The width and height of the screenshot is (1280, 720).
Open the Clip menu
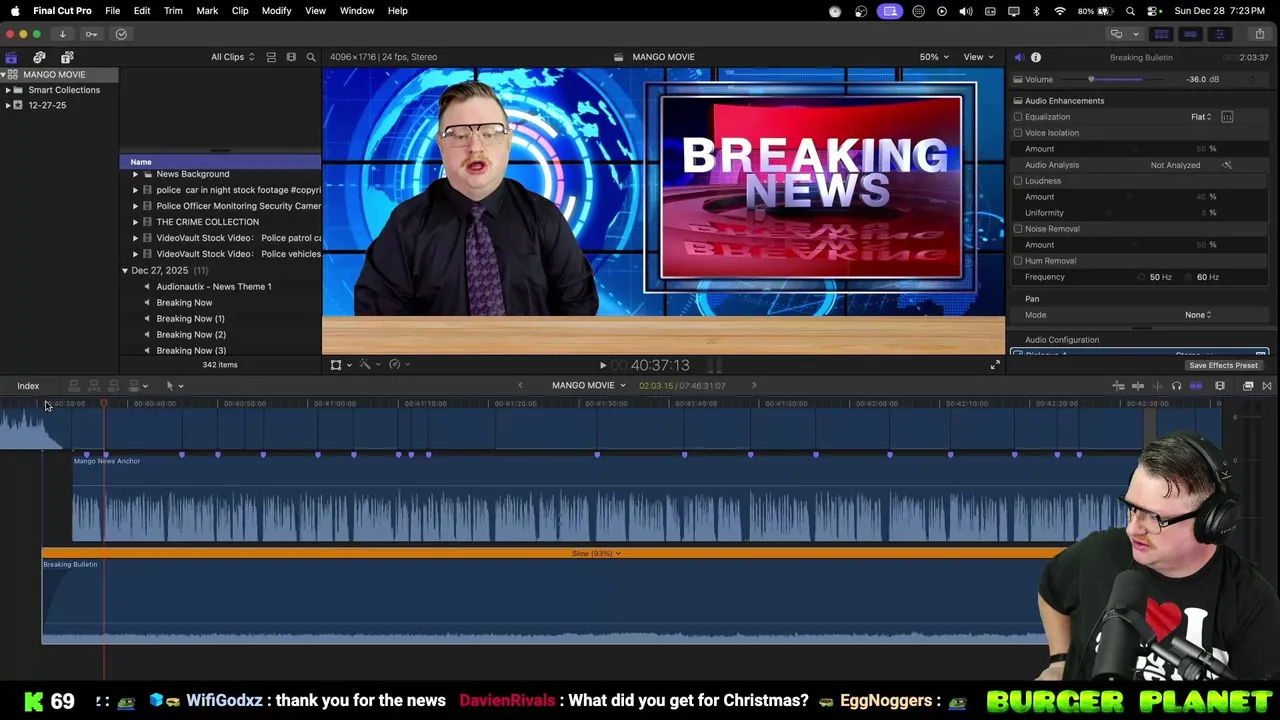coord(240,11)
